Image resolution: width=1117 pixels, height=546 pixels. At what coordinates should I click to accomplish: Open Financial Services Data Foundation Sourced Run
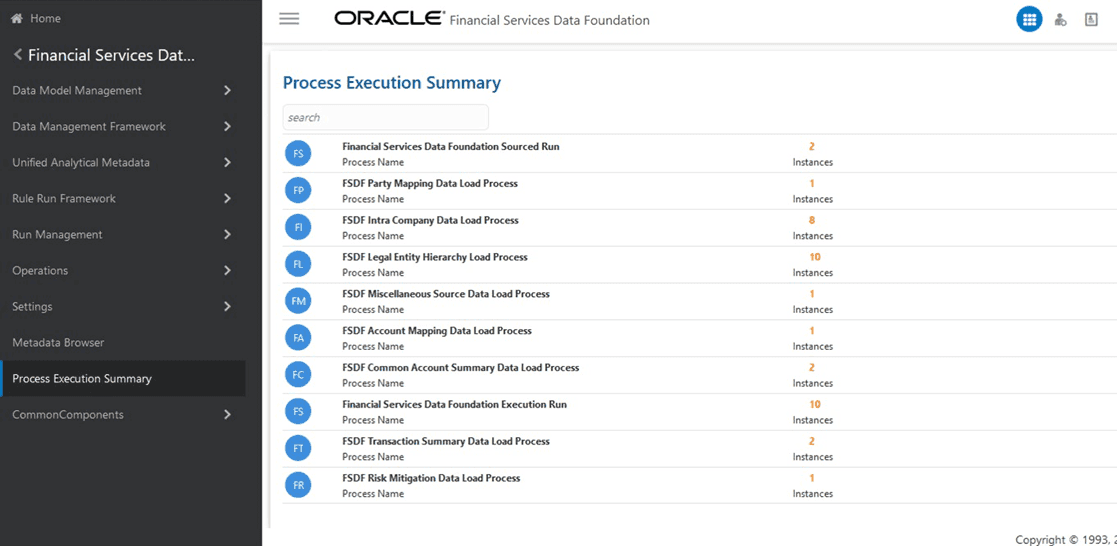point(451,147)
